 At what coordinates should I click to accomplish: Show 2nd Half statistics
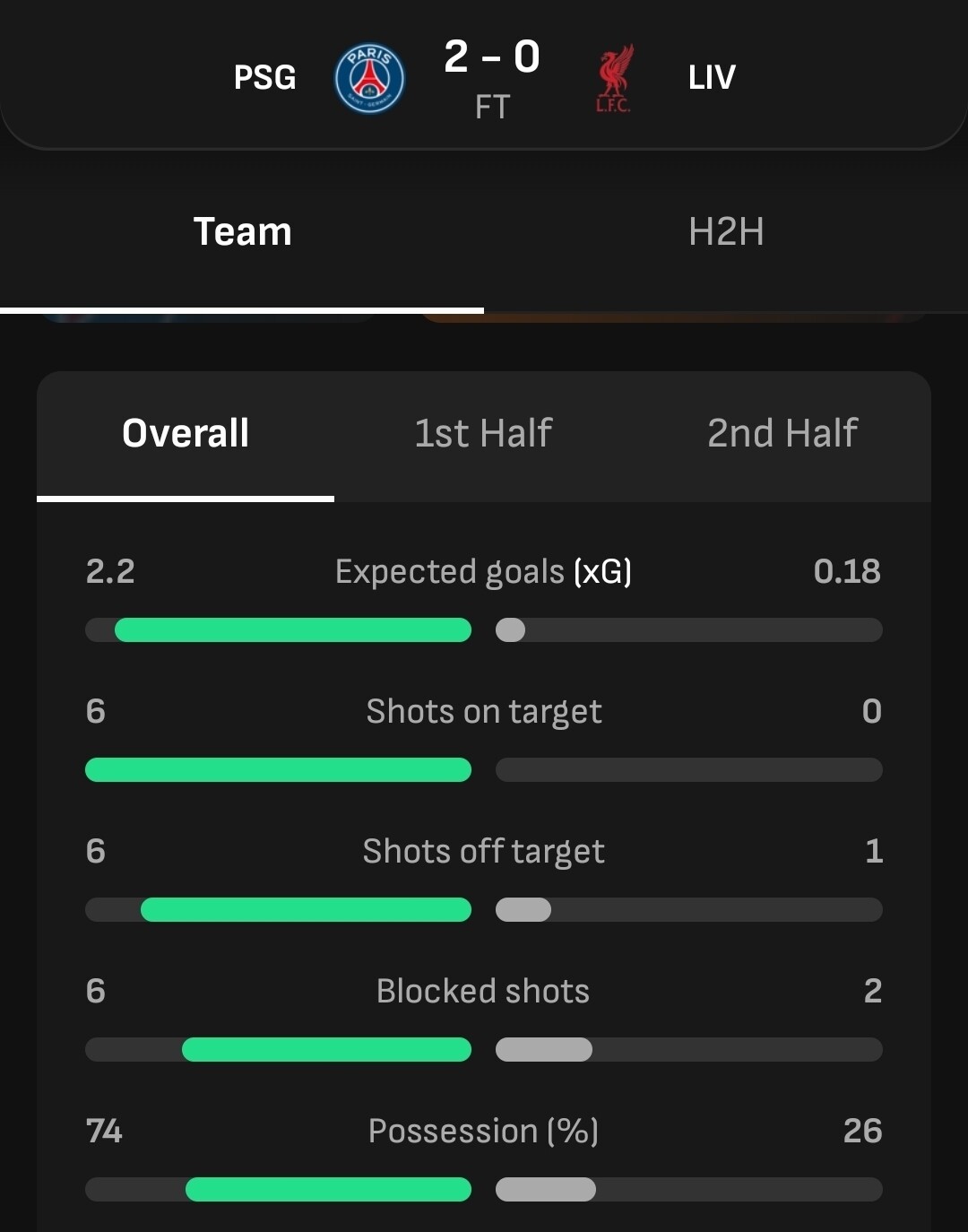point(782,433)
